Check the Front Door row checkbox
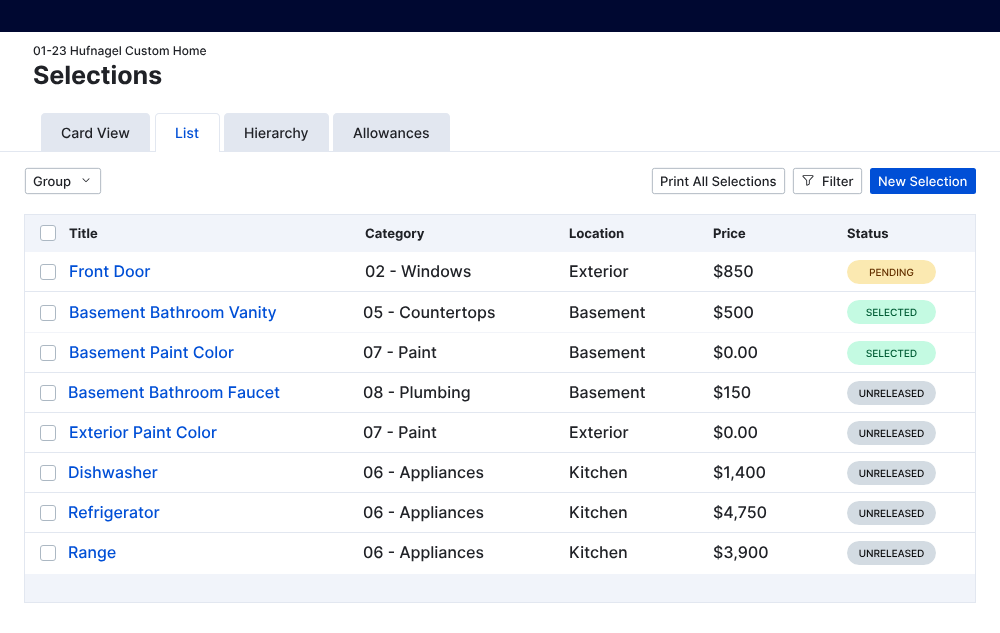This screenshot has height=633, width=1000. click(48, 272)
